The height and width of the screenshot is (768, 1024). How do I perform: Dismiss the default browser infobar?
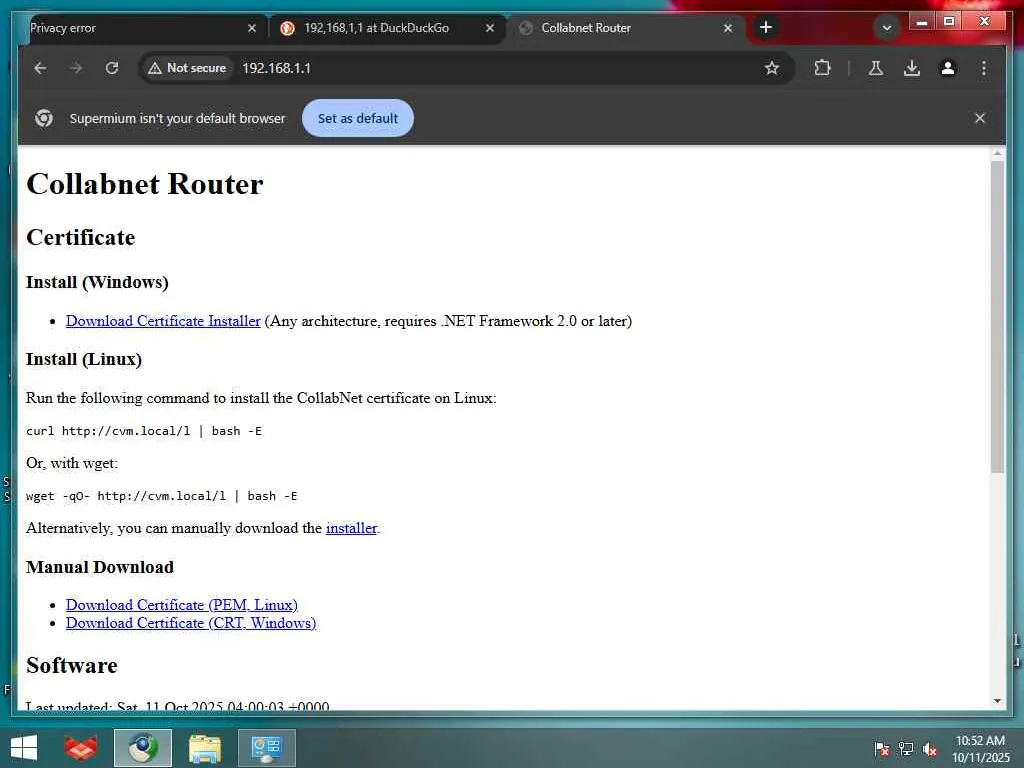(x=980, y=118)
